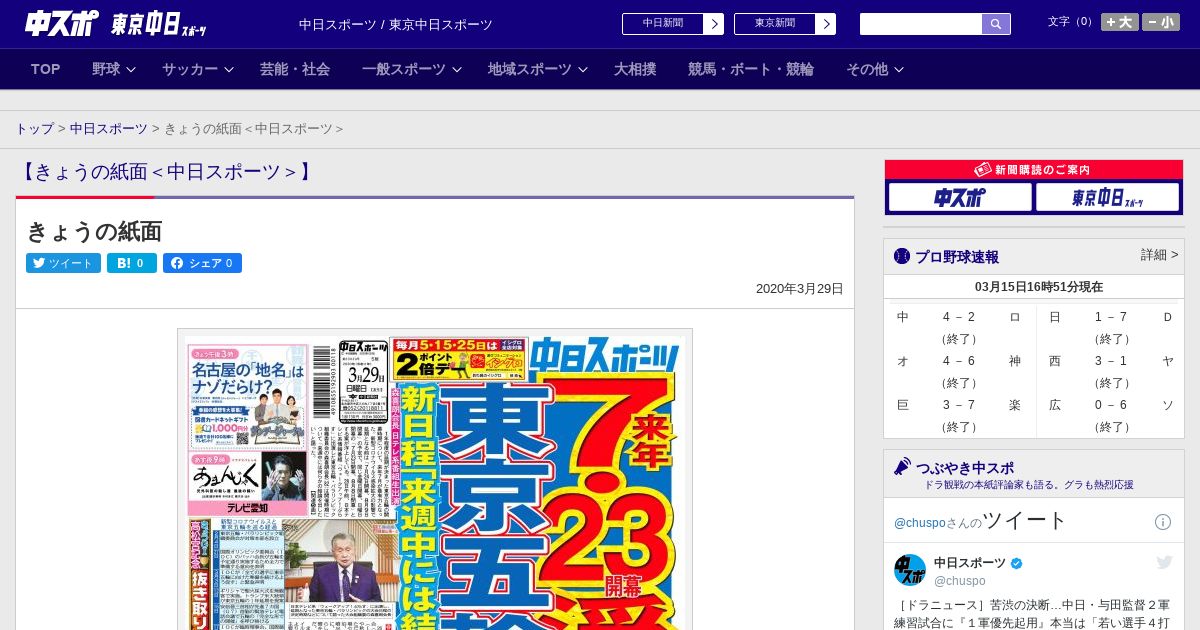The width and height of the screenshot is (1200, 630).
Task: Click the megaphone icon by つぶやき中スポ
Action: (x=902, y=467)
